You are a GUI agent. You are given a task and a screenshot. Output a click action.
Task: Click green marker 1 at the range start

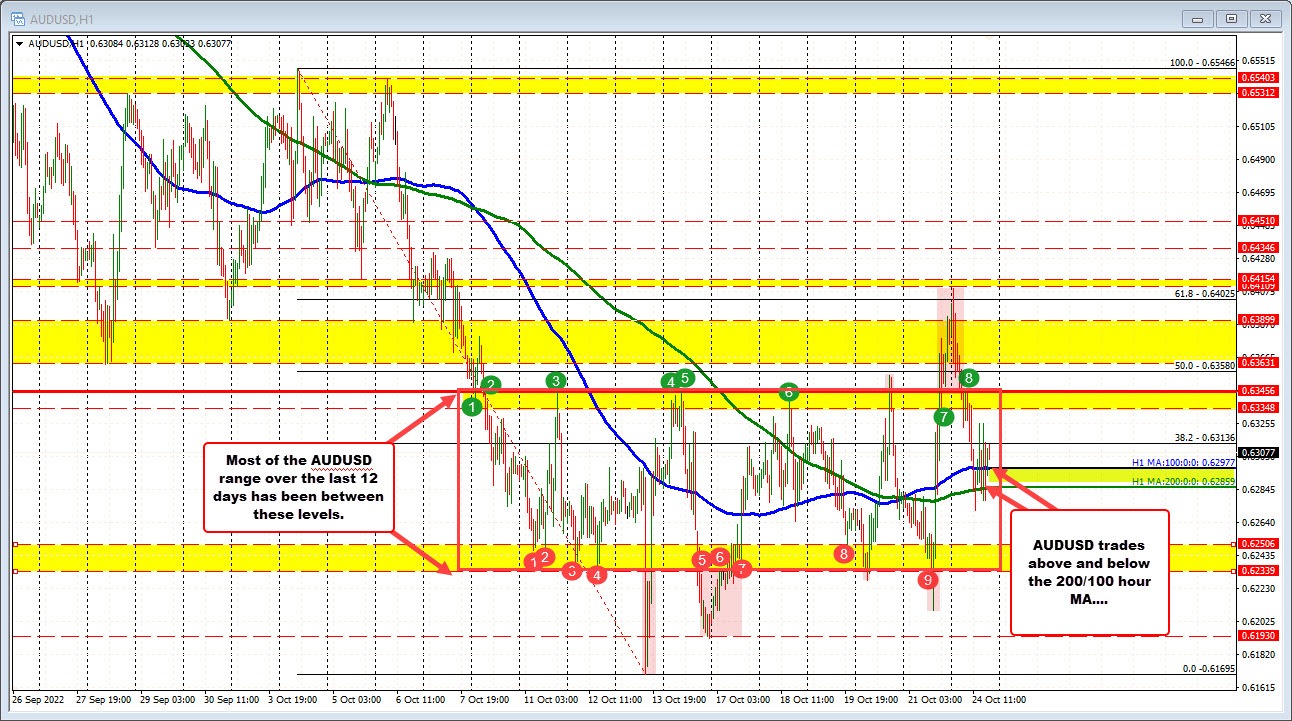click(473, 405)
